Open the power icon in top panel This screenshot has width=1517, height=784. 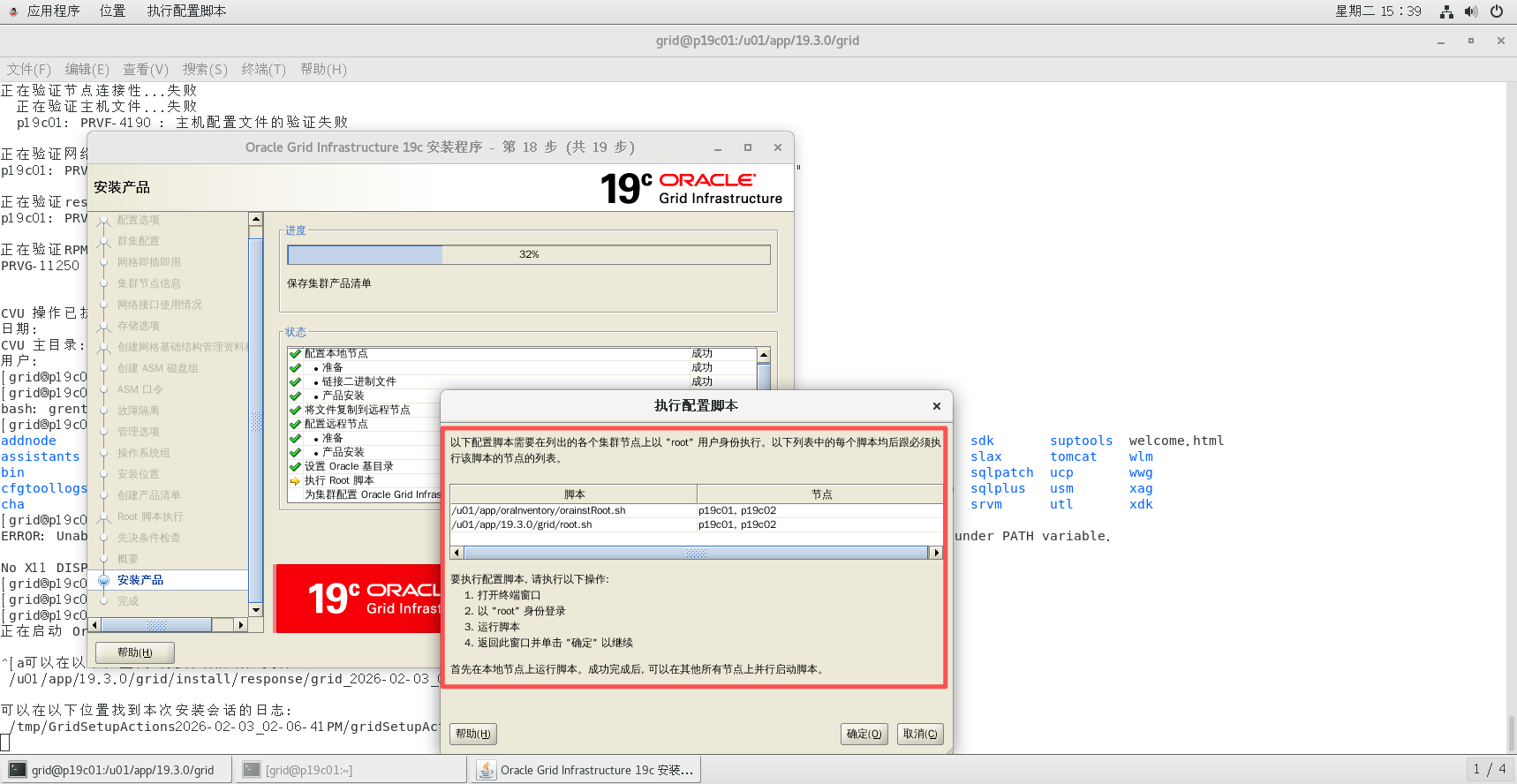click(x=1497, y=11)
